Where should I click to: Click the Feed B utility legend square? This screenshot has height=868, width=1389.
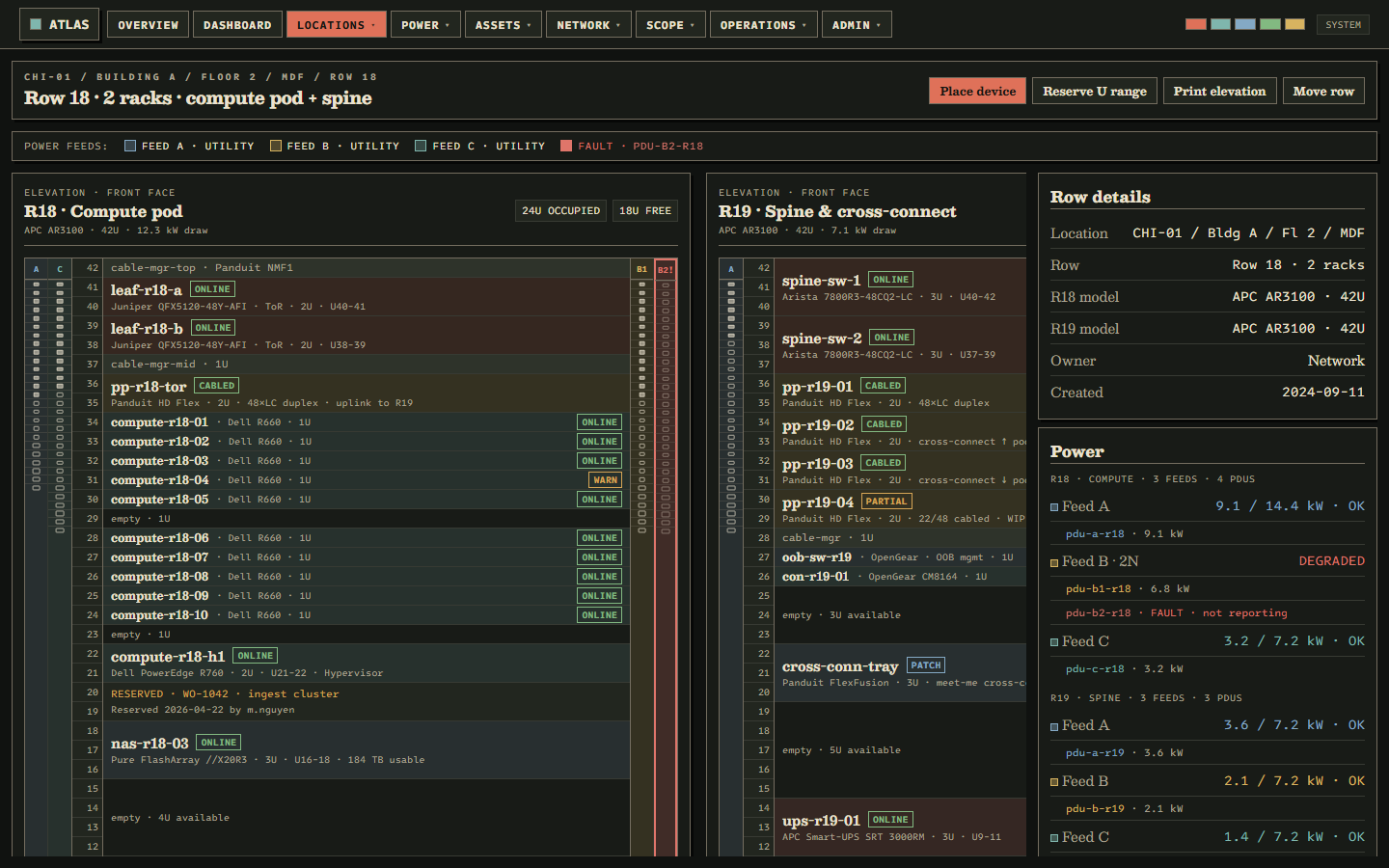point(276,146)
